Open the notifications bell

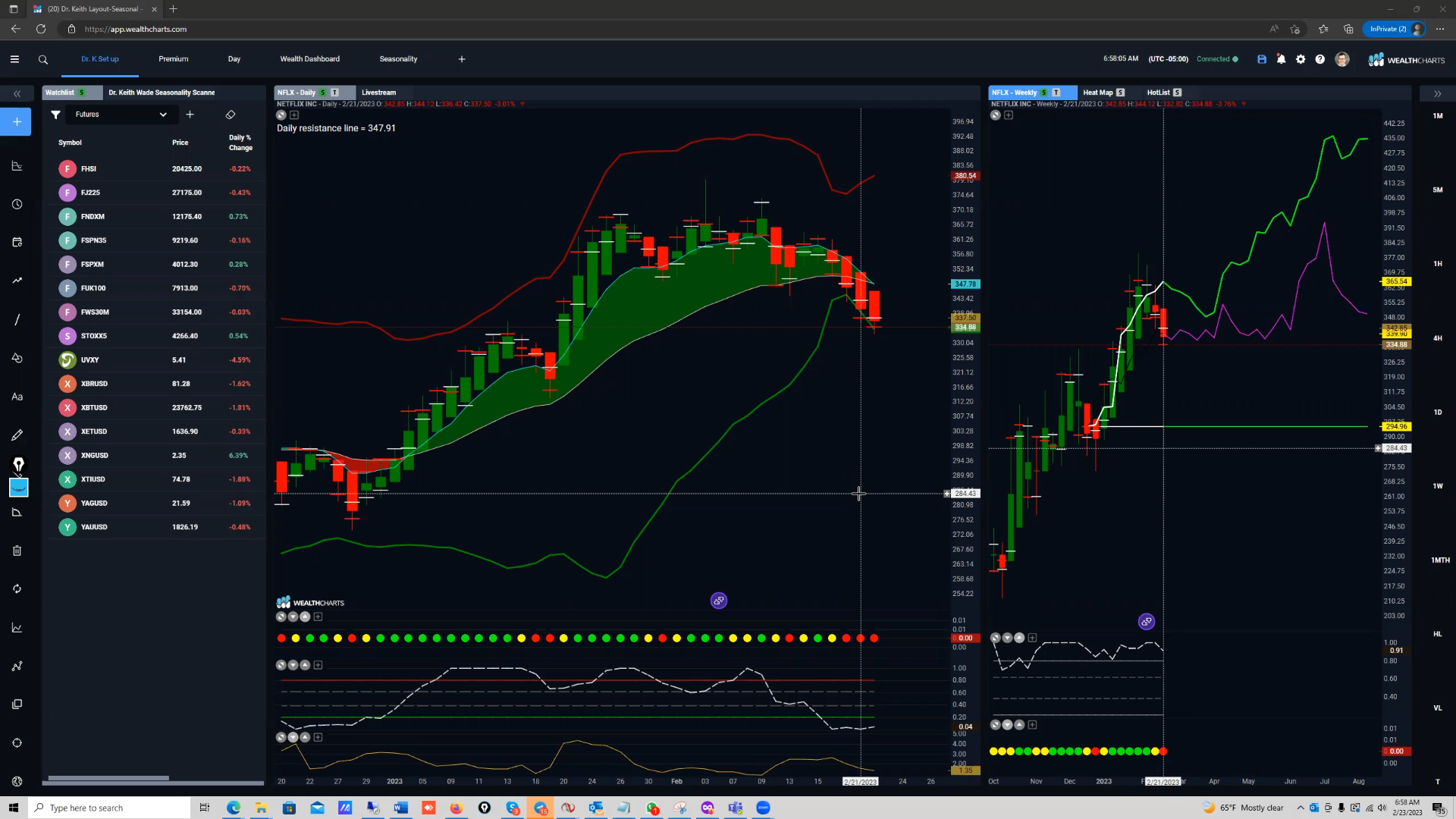1281,59
